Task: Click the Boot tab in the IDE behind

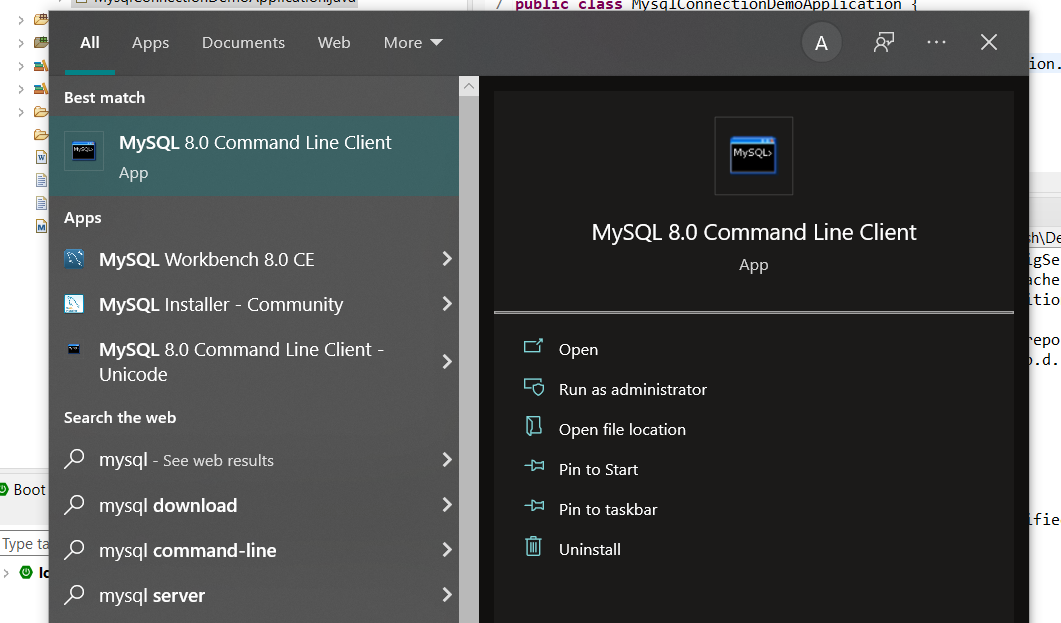Action: 24,490
